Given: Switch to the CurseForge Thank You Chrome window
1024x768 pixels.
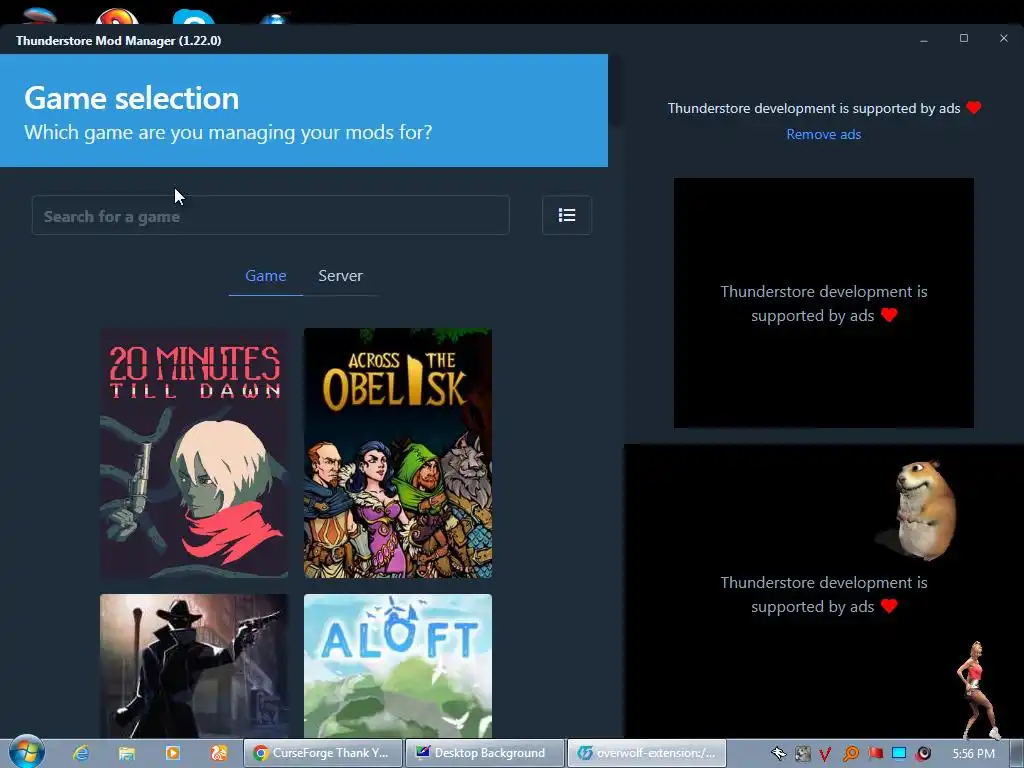Looking at the screenshot, I should pos(323,753).
